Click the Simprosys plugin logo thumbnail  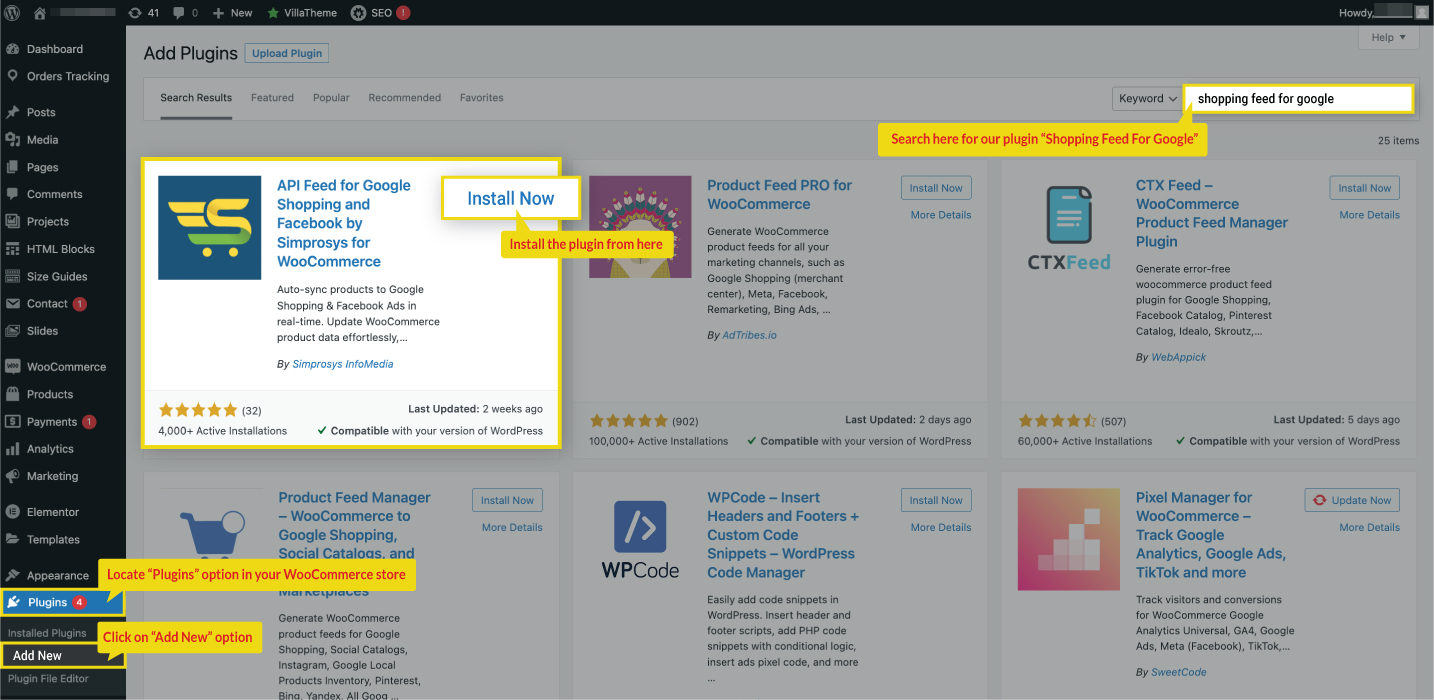point(210,228)
